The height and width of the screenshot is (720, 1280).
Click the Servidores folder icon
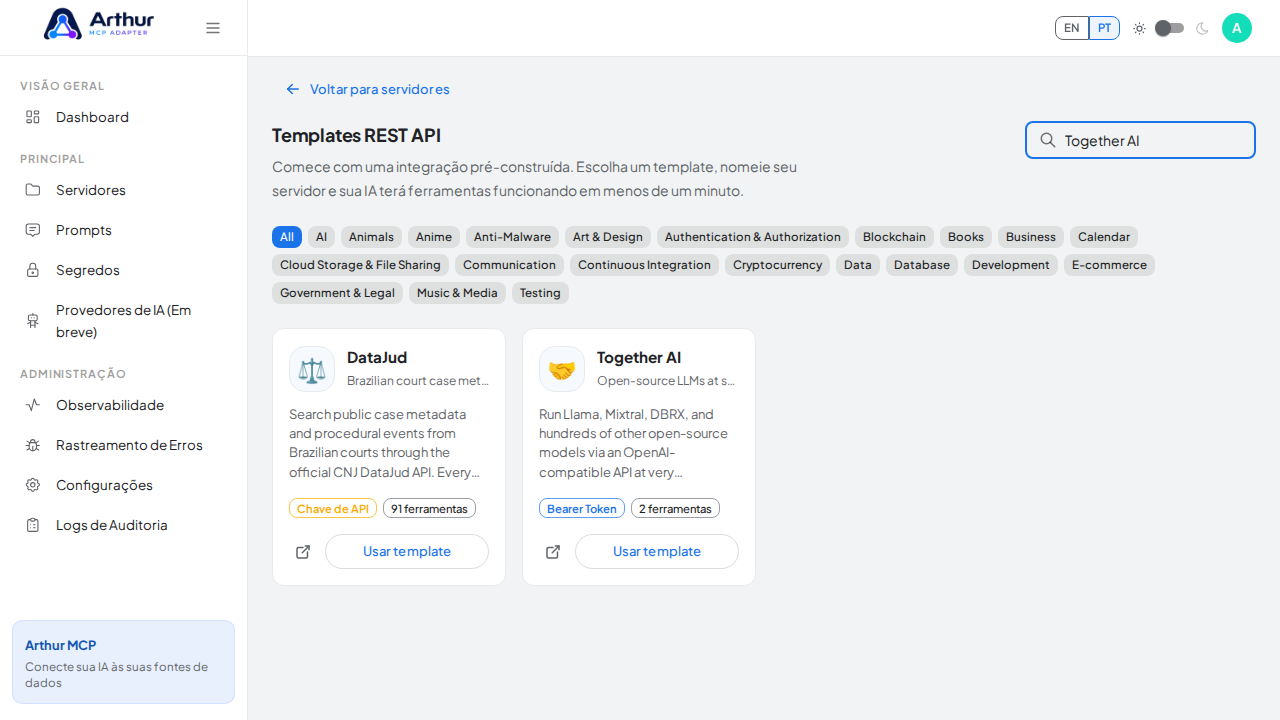33,190
